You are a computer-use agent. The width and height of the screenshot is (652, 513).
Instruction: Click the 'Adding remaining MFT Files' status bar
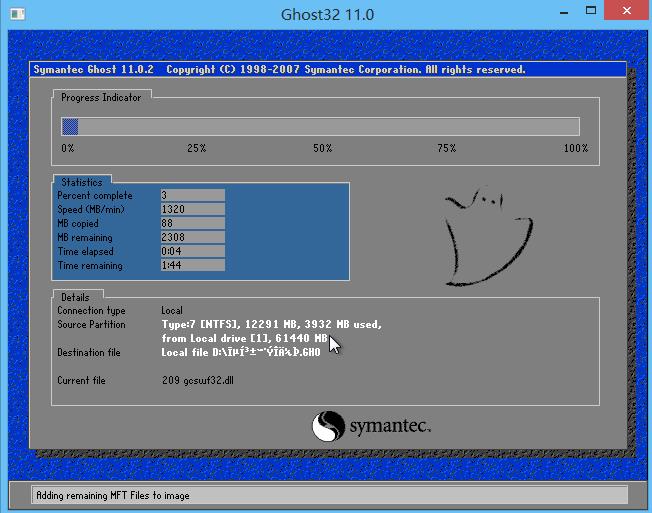tap(329, 495)
